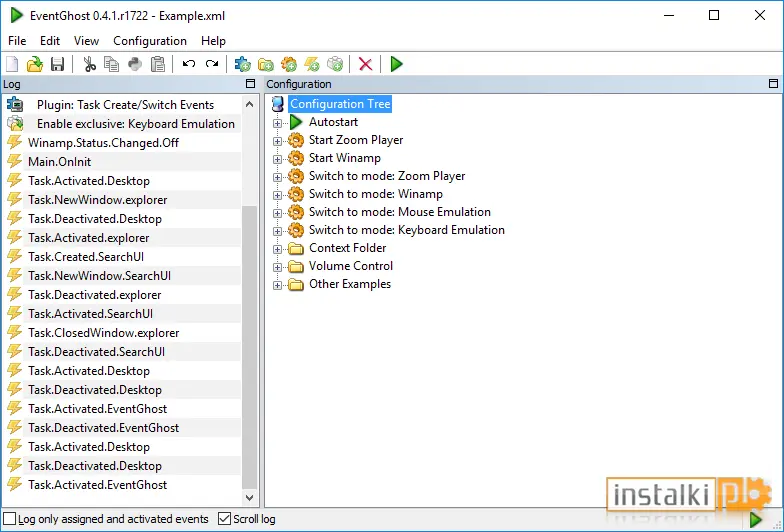Screen dimensions: 784x532
Task: Save the configuration with floppy icon
Action: pyautogui.click(x=58, y=64)
